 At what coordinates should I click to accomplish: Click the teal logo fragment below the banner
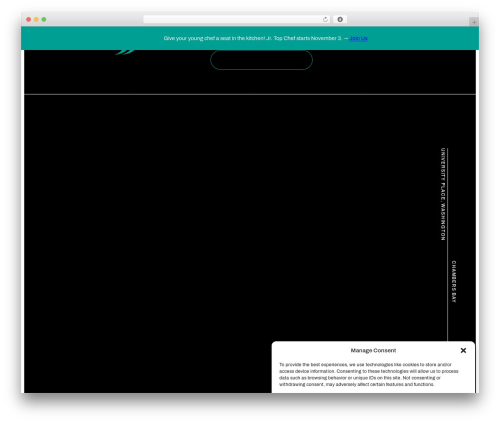125,52
